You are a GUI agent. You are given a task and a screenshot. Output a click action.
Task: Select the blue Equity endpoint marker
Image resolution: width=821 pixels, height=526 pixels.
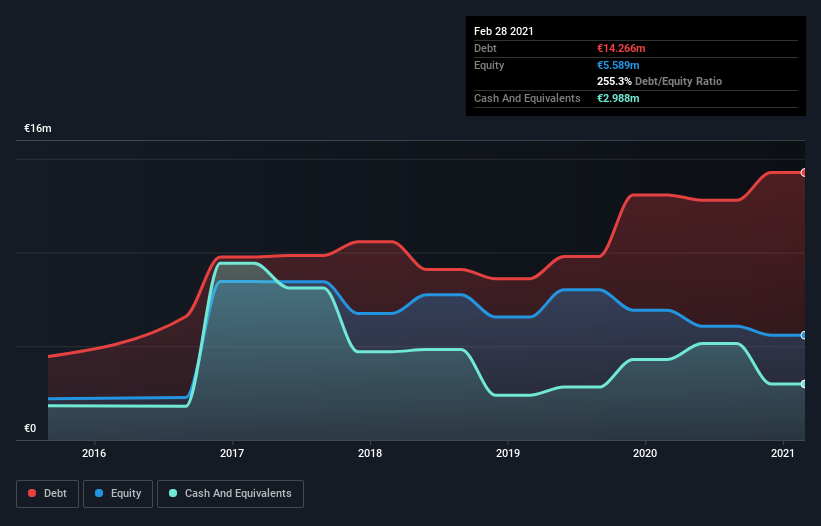click(804, 335)
